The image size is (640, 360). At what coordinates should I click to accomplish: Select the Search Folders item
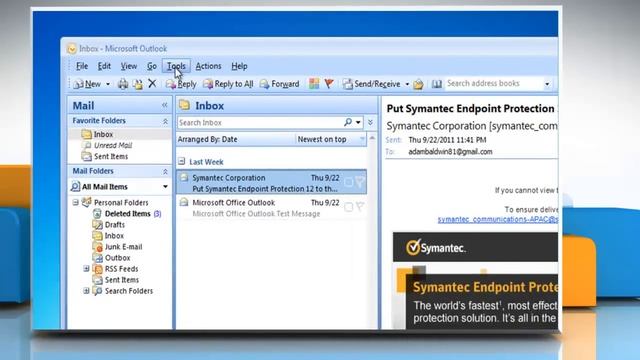click(x=129, y=291)
